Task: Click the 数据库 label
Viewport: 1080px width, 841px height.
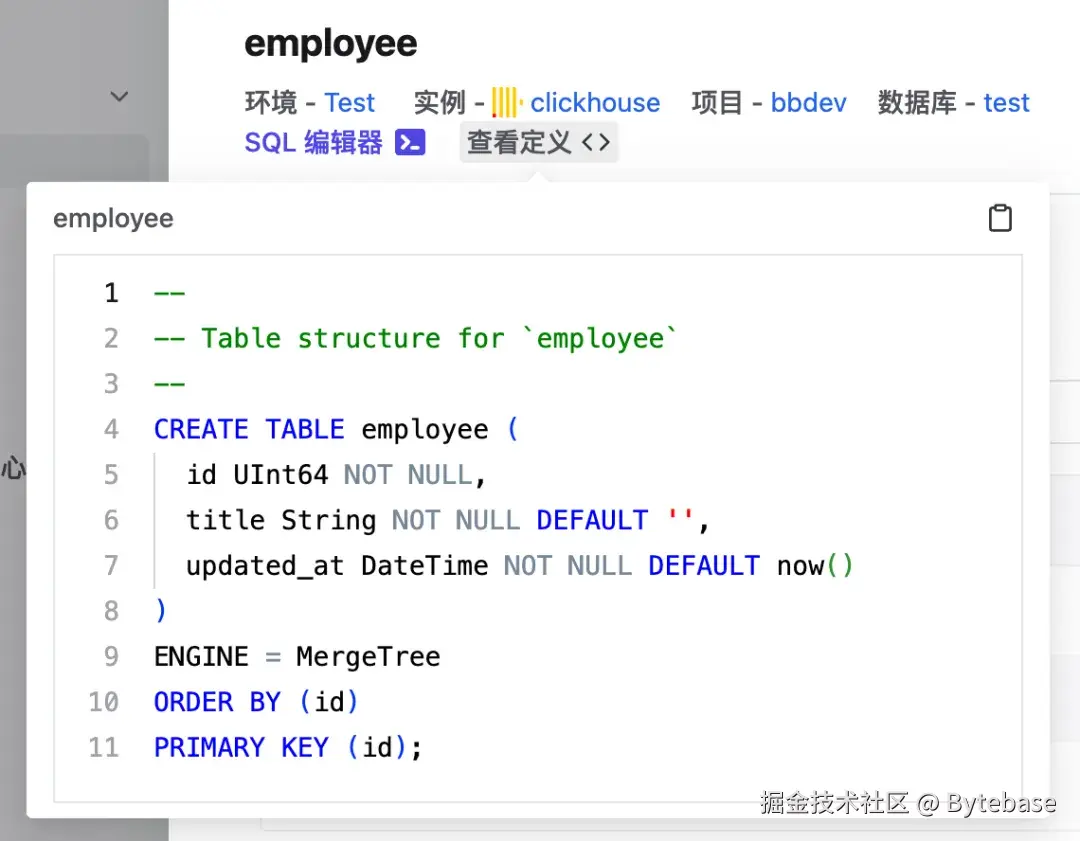Action: pyautogui.click(x=917, y=103)
